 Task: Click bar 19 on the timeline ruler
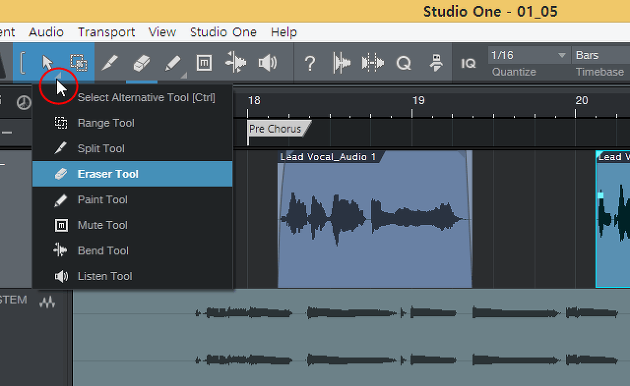coord(418,100)
